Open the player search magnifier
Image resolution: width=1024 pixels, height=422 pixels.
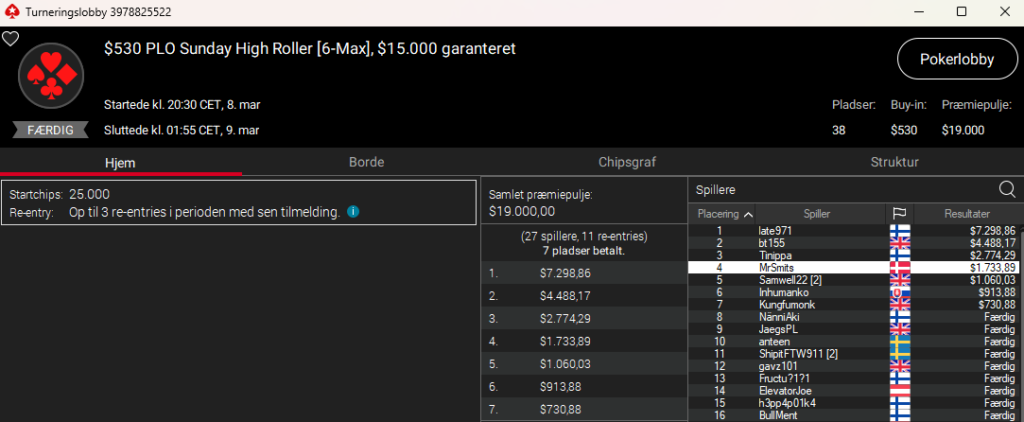pyautogui.click(x=1007, y=189)
